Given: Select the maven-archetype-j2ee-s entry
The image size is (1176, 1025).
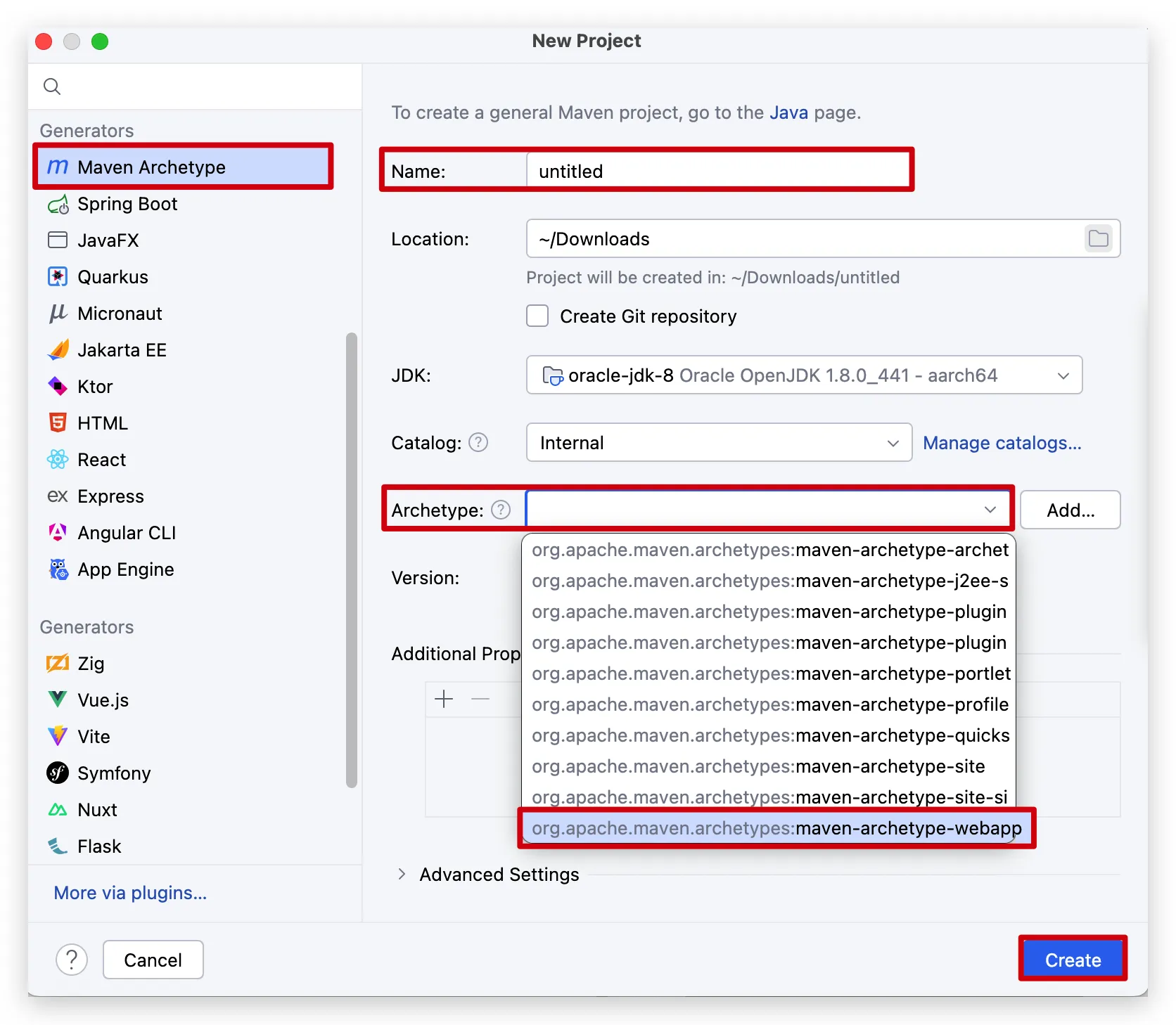Looking at the screenshot, I should click(769, 581).
